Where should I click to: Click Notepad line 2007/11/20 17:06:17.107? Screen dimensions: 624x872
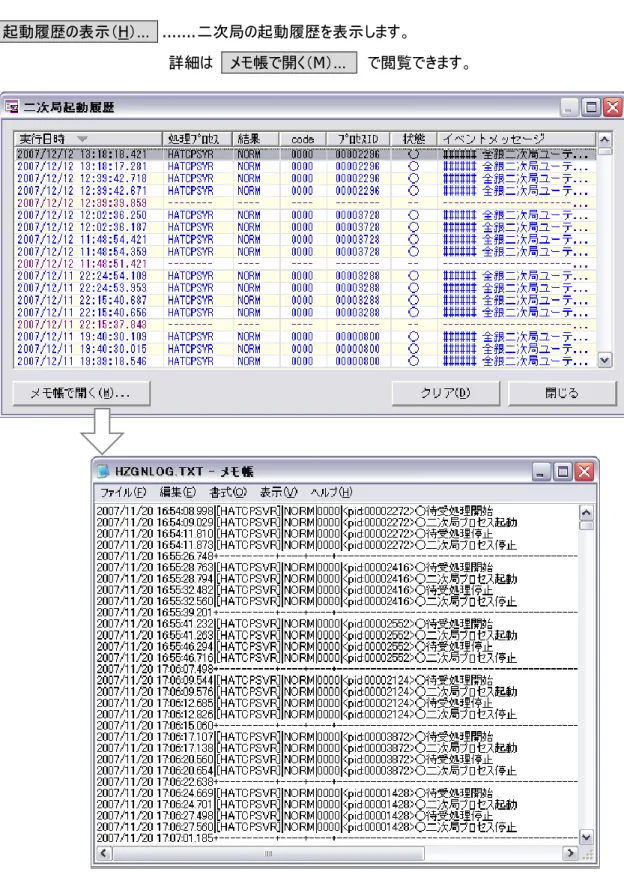(x=295, y=736)
